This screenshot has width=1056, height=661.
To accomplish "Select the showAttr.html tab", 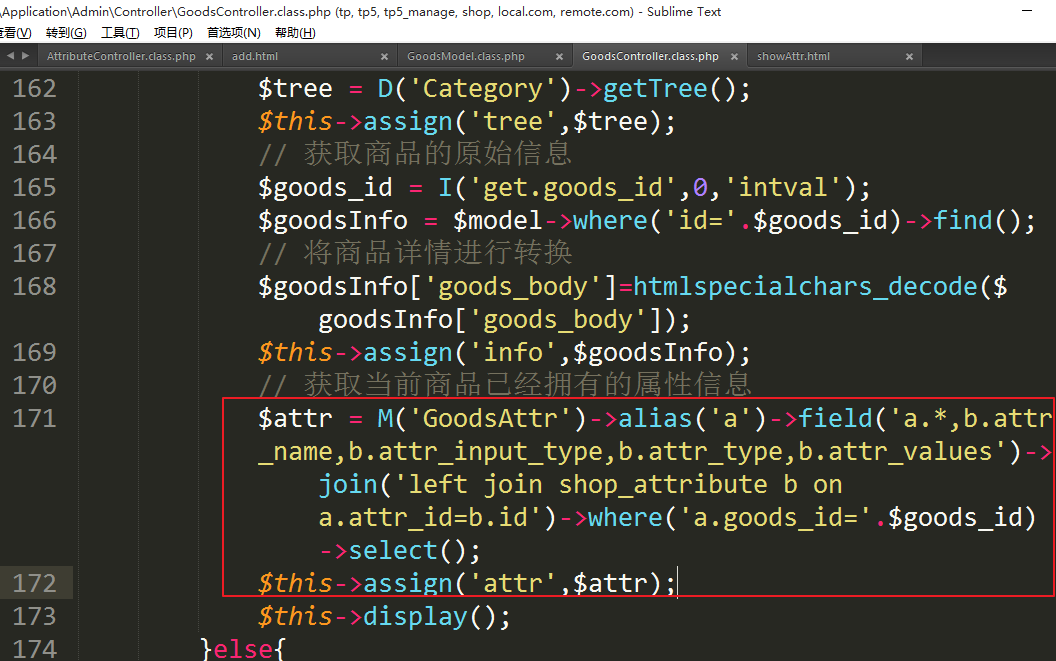I will [x=793, y=57].
